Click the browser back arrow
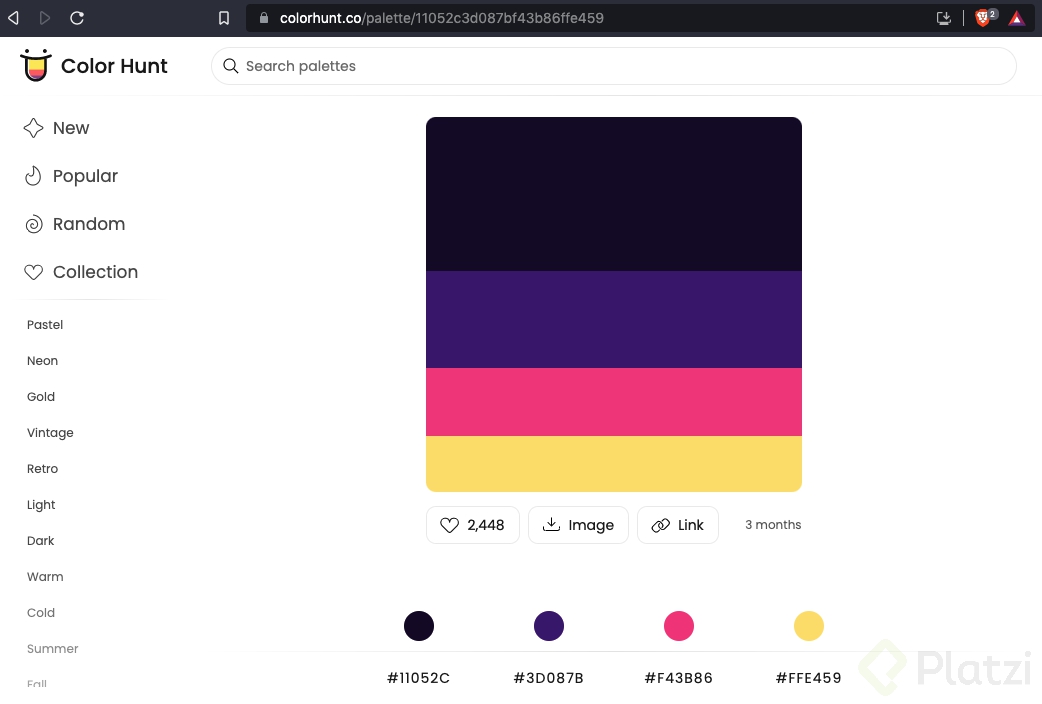1042x704 pixels. [x=13, y=18]
